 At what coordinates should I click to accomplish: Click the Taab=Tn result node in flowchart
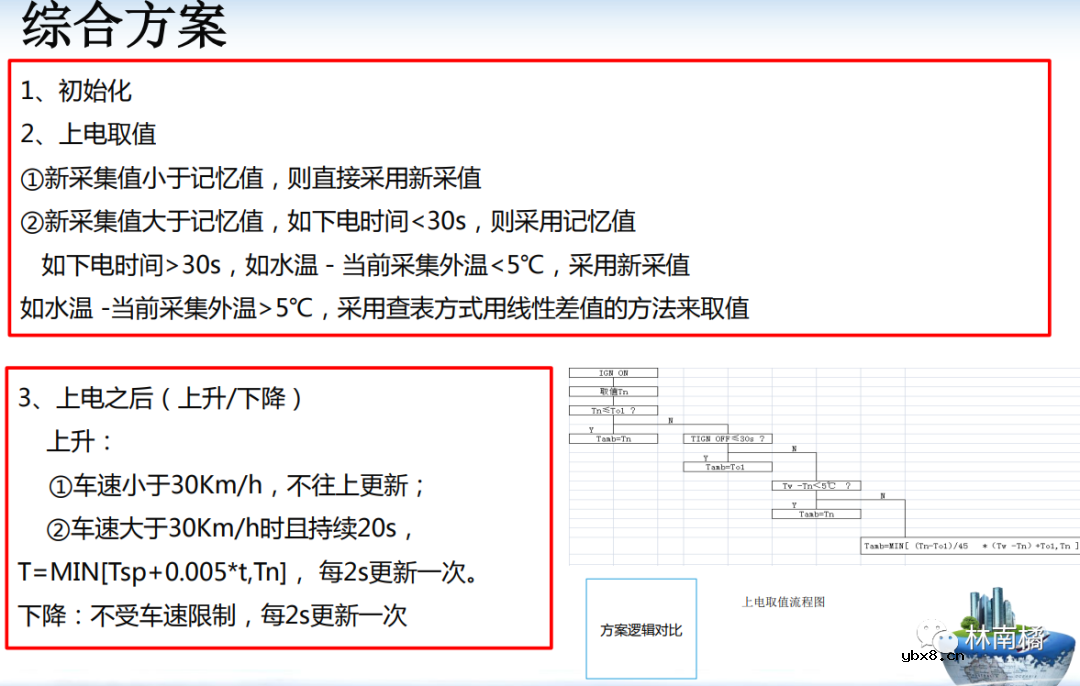click(613, 437)
